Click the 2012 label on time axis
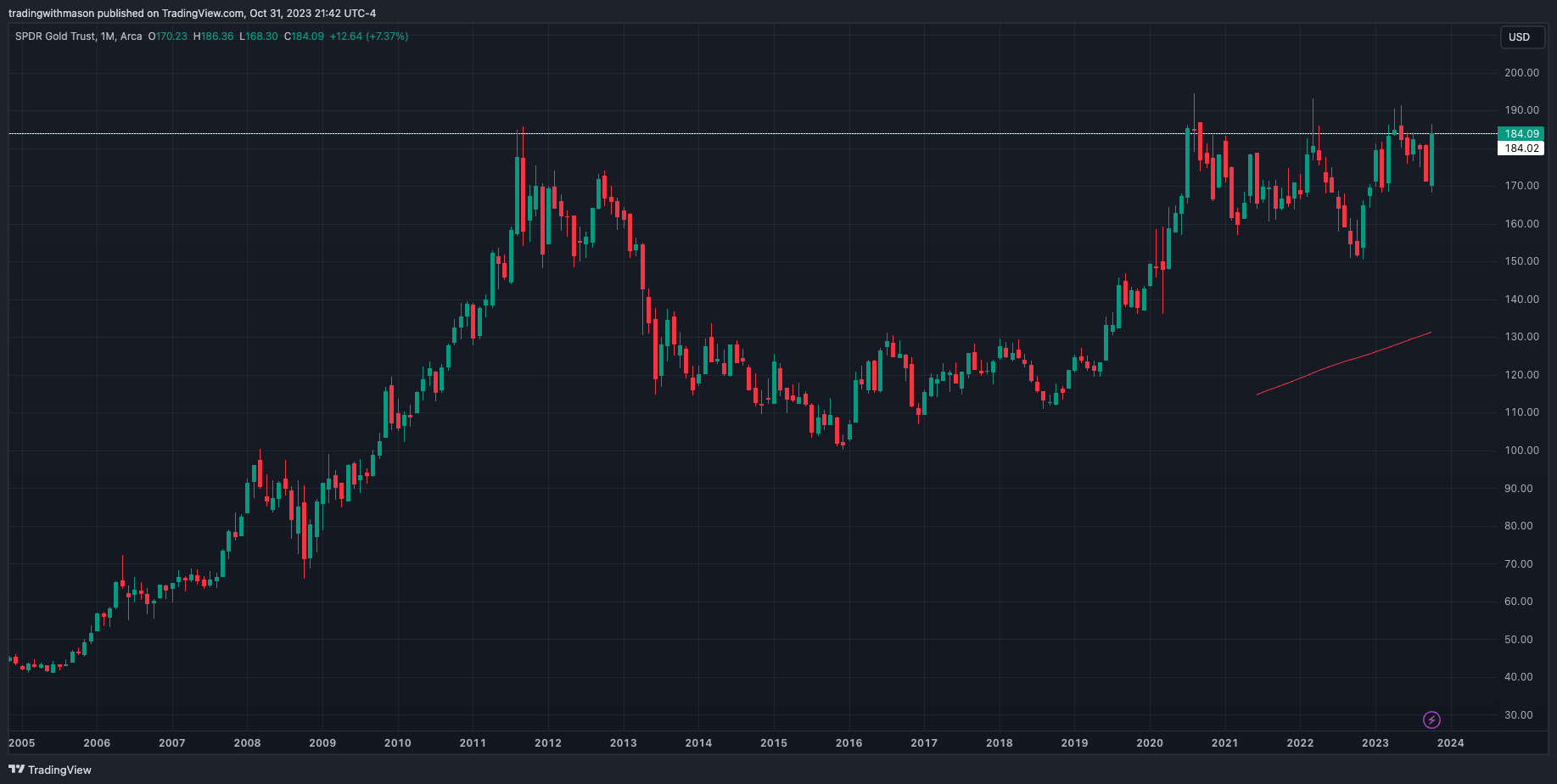Viewport: 1557px width, 784px height. (548, 743)
